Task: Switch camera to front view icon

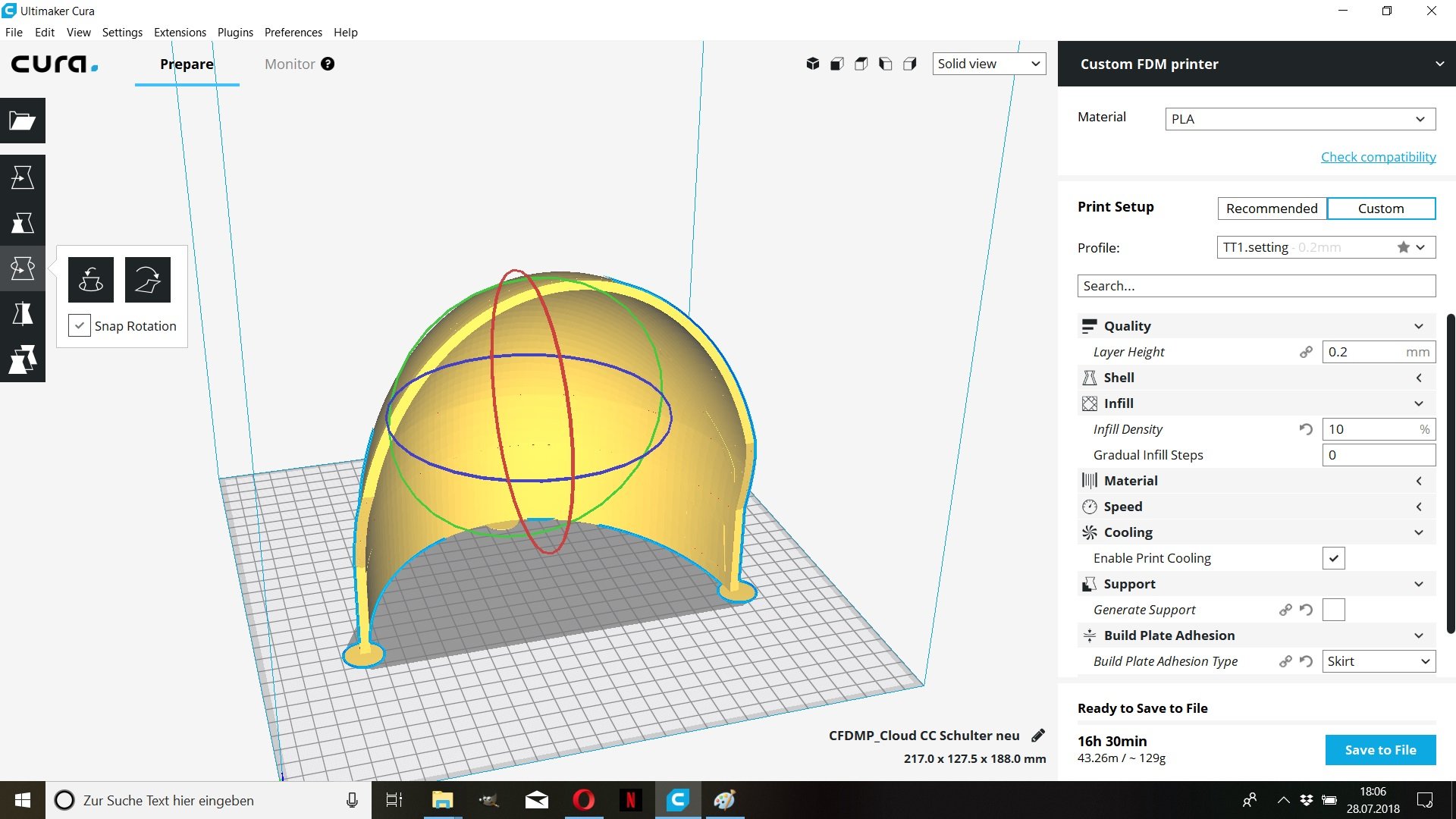Action: (x=837, y=64)
